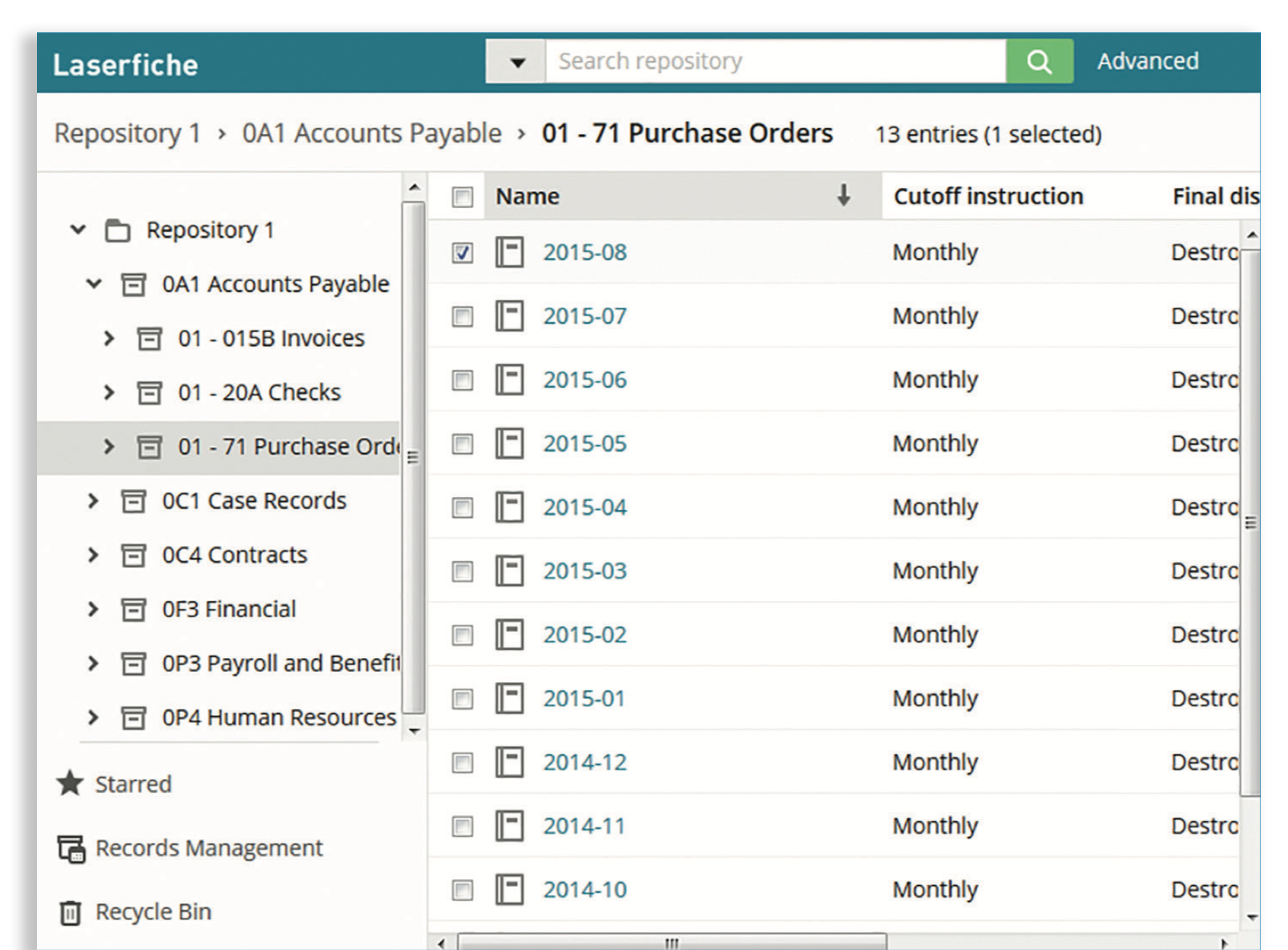Click the folder tree vertical scrollbar thumb
Viewport: 1288px width, 950px height.
click(414, 458)
